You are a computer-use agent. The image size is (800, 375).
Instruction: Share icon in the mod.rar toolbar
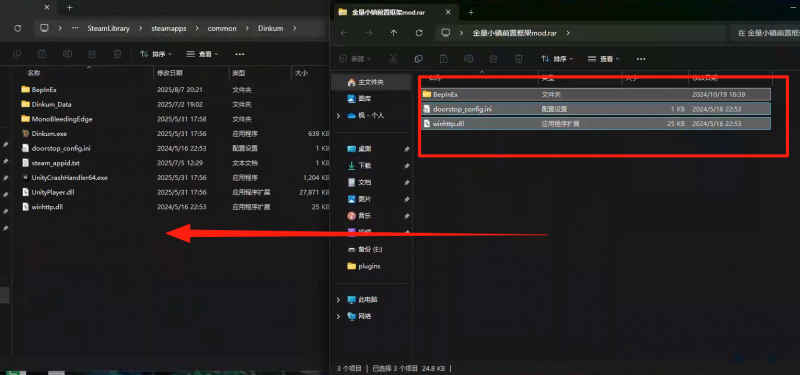(x=493, y=59)
